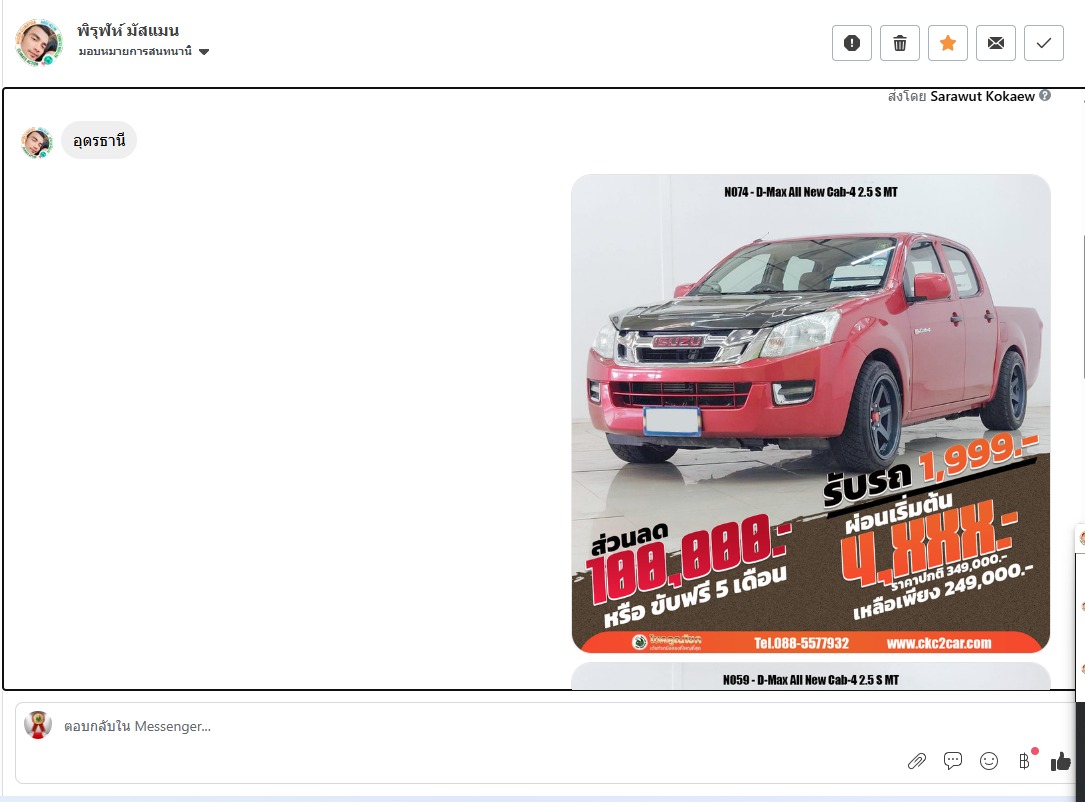Click the conversation scrollbar on right edge

coord(1083,307)
